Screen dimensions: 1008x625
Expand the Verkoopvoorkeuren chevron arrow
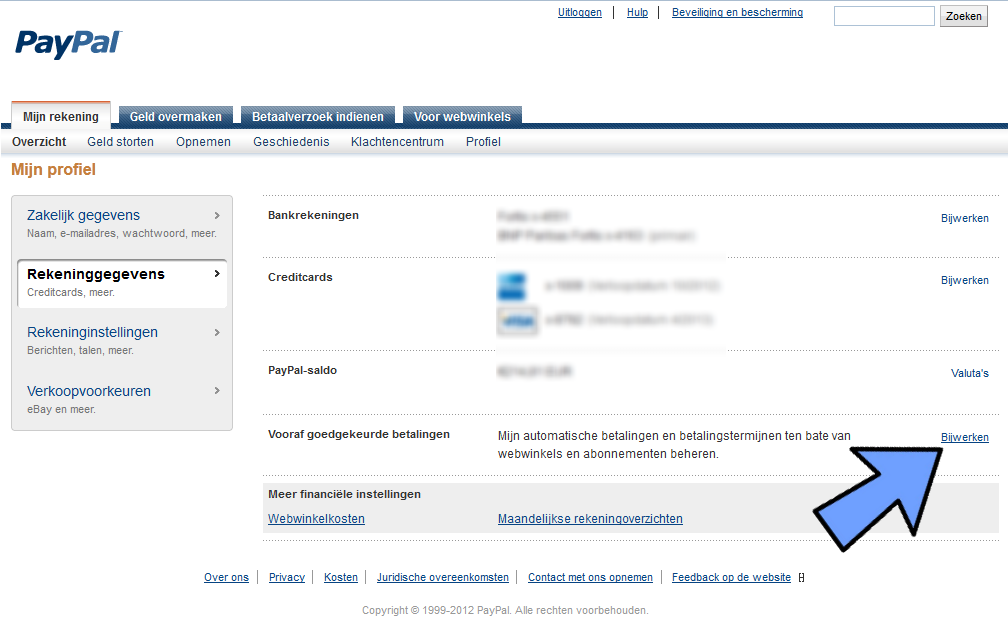217,391
